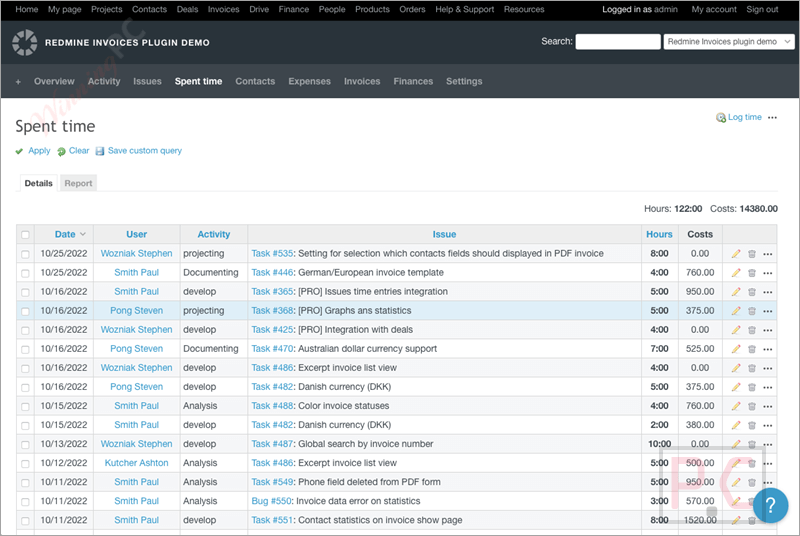Image resolution: width=800 pixels, height=536 pixels.
Task: Click the Redmine logo icon in header
Action: [24, 42]
